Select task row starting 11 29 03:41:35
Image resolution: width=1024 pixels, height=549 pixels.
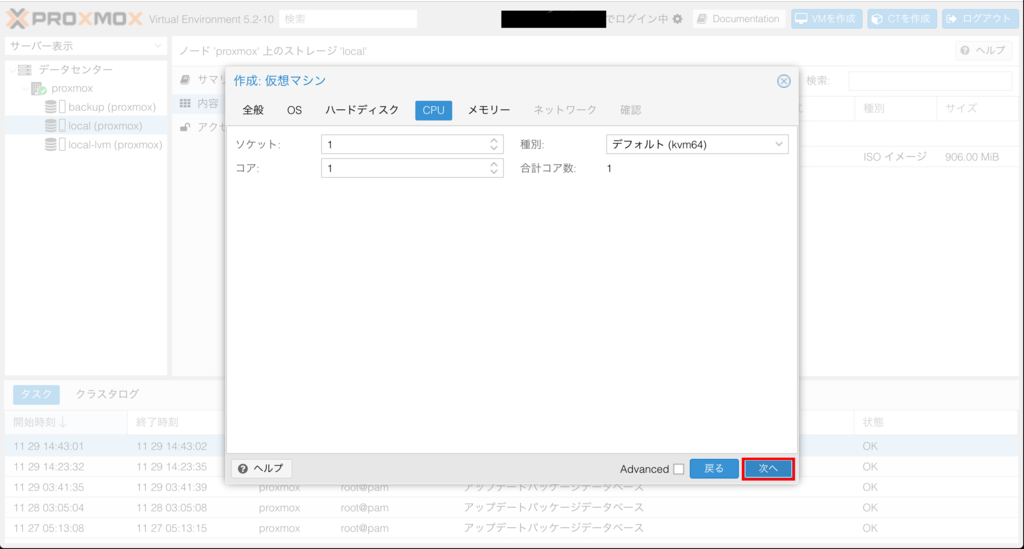[511, 487]
